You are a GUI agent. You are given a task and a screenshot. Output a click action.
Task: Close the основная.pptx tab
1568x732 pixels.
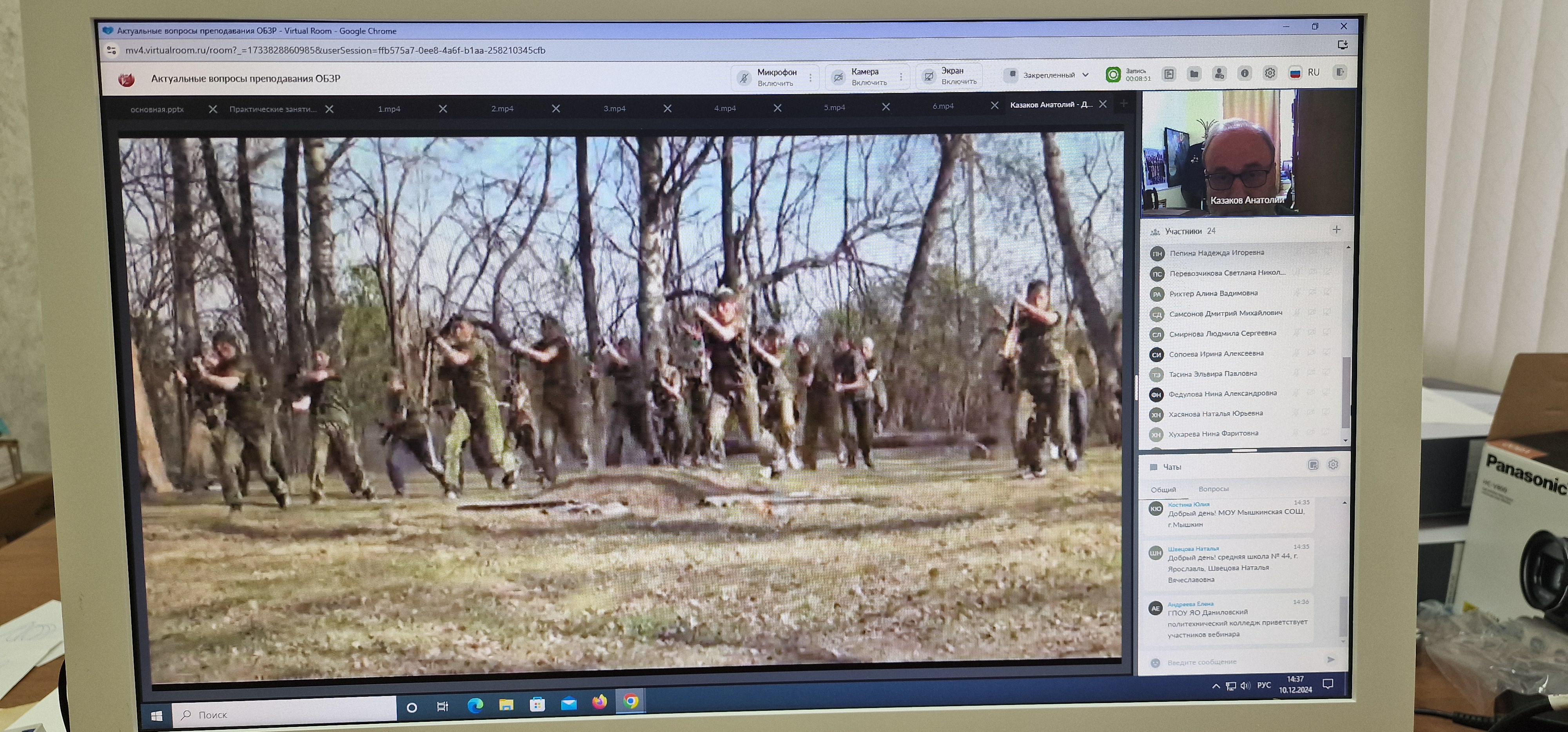coord(212,109)
